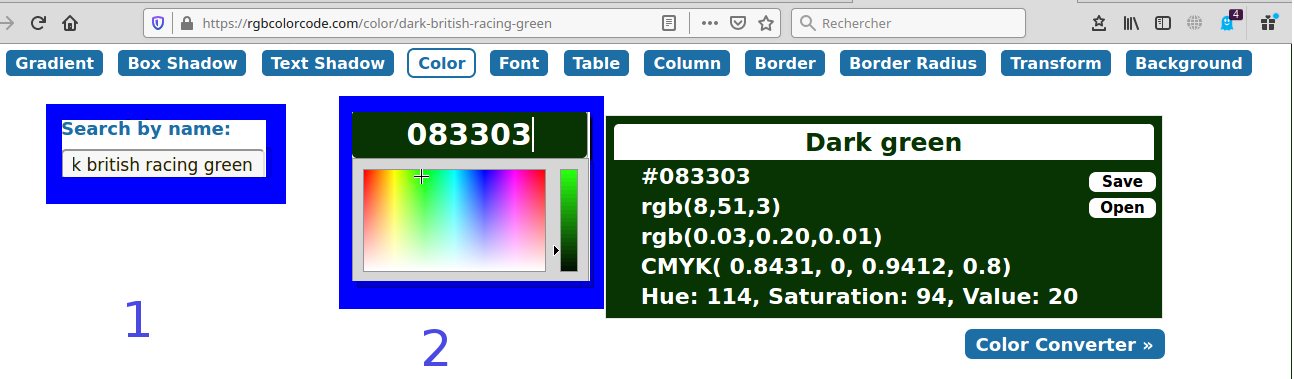Click the address bar URL
Image resolution: width=1294 pixels, height=379 pixels.
376,22
